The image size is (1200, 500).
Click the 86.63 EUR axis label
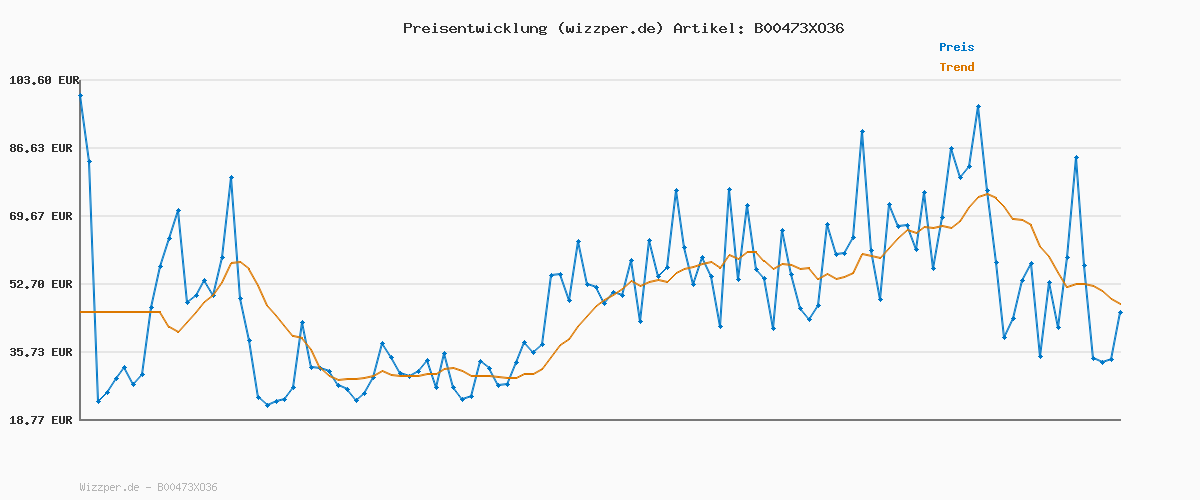click(x=43, y=148)
